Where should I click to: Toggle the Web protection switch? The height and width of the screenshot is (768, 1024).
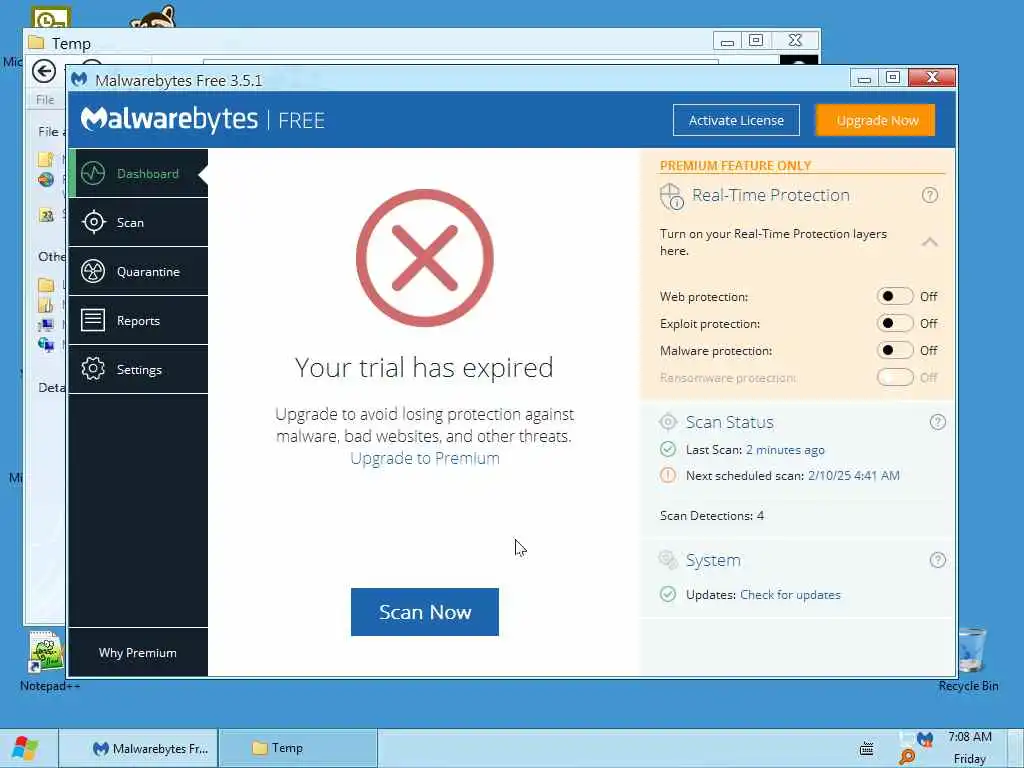[x=895, y=296]
